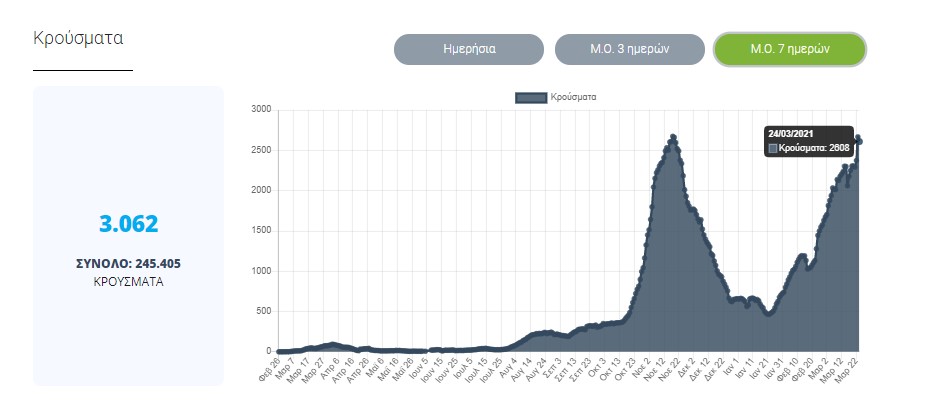Click the ΣΥΝΟΛΟ: 245.405 total text
This screenshot has height=417, width=927.
pyautogui.click(x=128, y=264)
